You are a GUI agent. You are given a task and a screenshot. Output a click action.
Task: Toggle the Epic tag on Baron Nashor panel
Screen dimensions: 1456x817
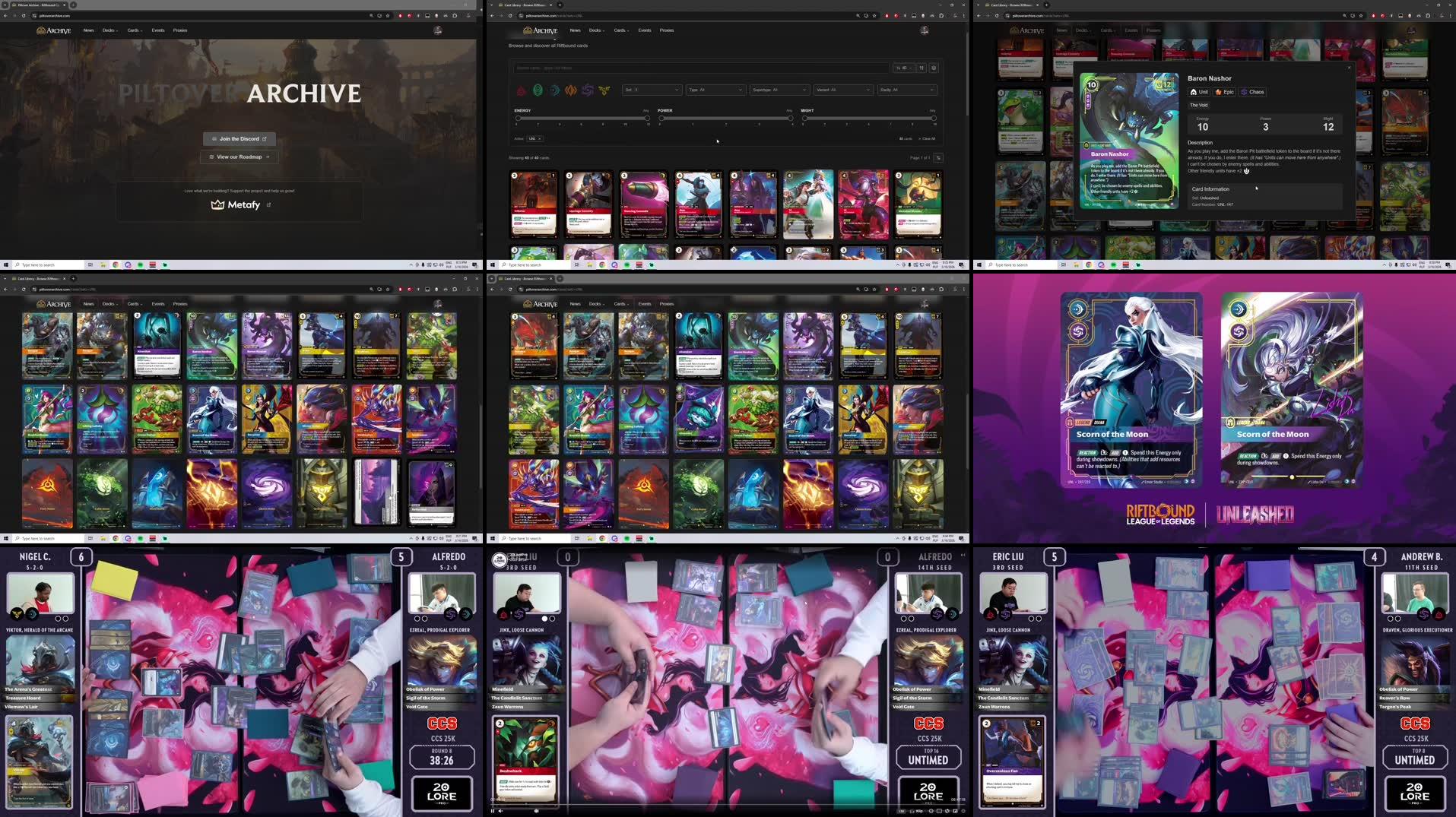(x=1224, y=92)
